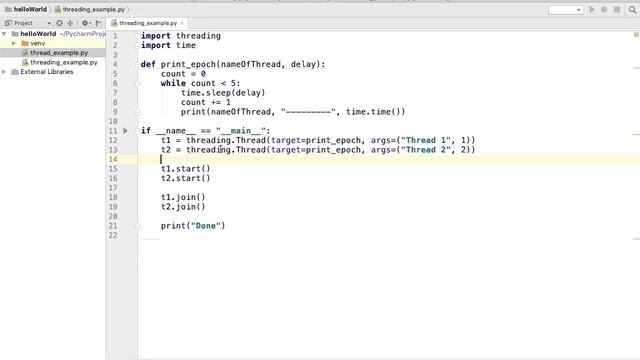Click 't1.start()' in the editor
Viewport: 640px width, 360px height.
[185, 169]
